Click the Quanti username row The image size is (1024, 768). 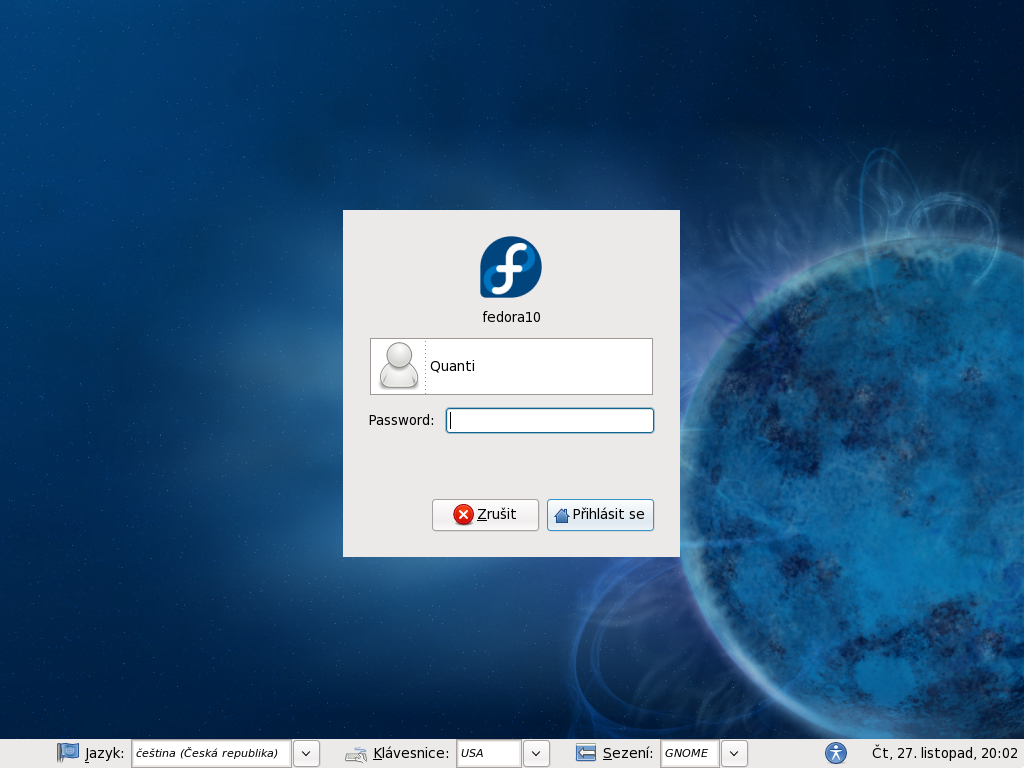511,366
